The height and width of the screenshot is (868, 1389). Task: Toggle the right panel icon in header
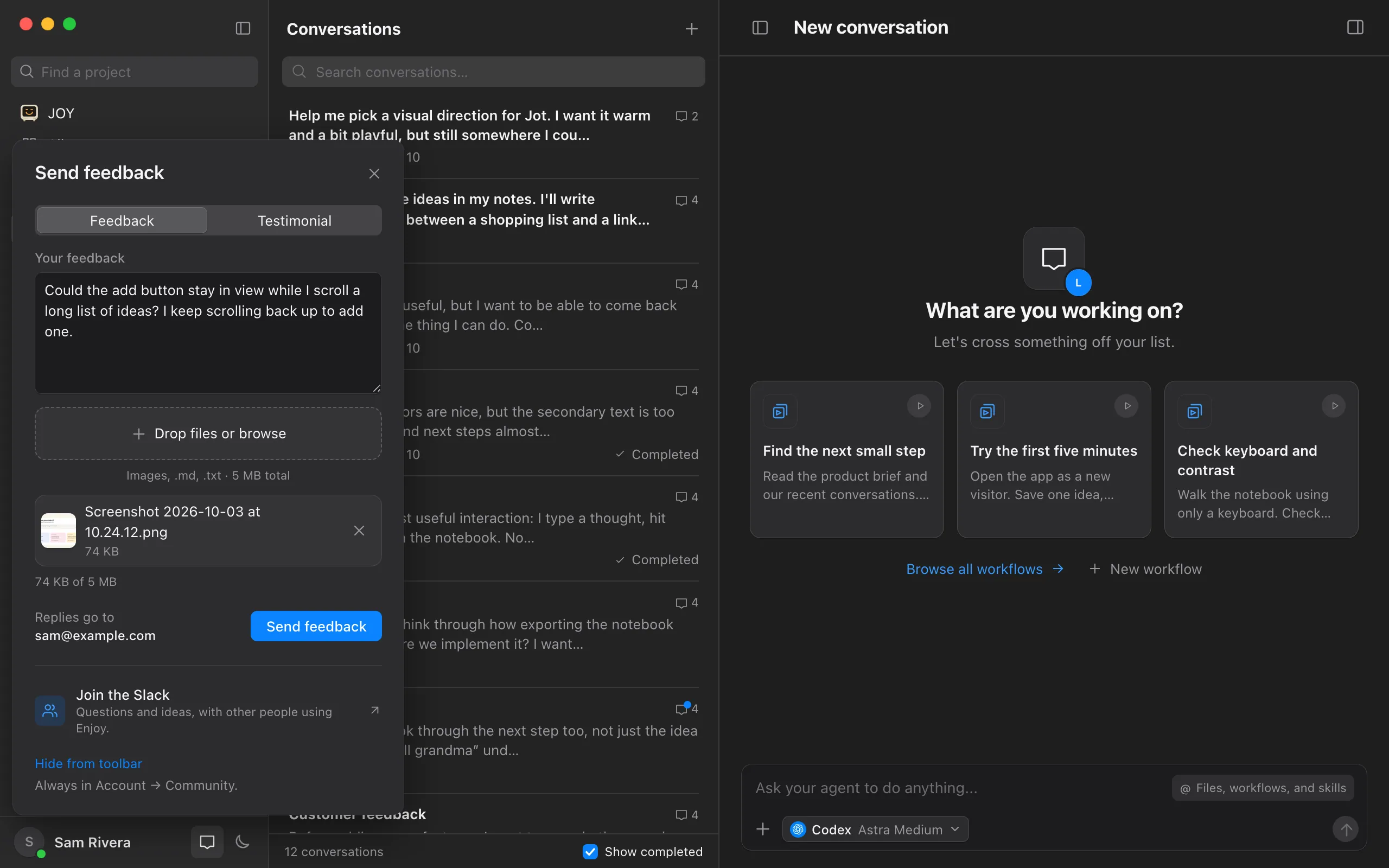pyautogui.click(x=1355, y=28)
